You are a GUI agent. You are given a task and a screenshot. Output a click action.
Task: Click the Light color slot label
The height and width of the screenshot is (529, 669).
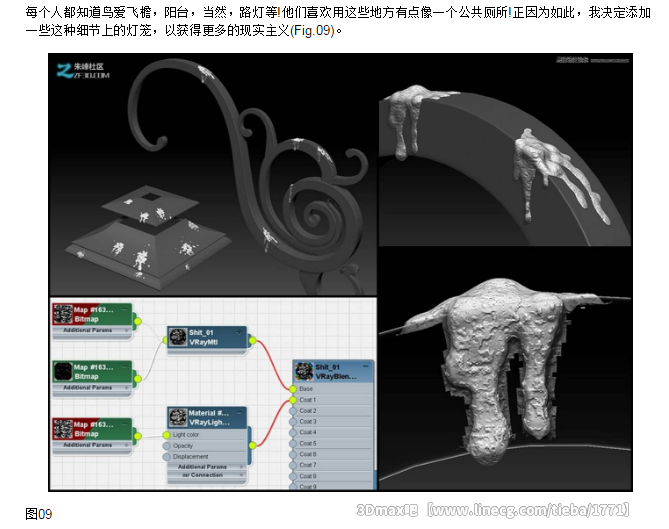click(186, 435)
